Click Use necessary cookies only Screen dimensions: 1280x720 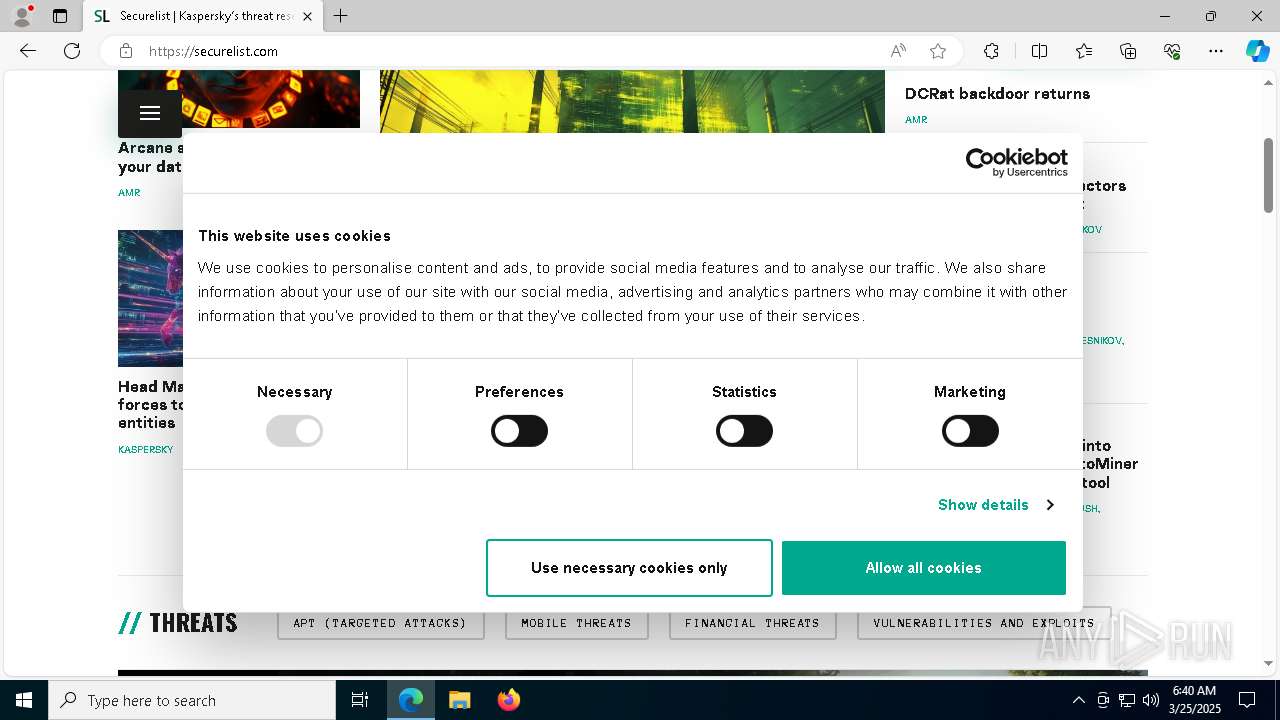click(x=629, y=568)
